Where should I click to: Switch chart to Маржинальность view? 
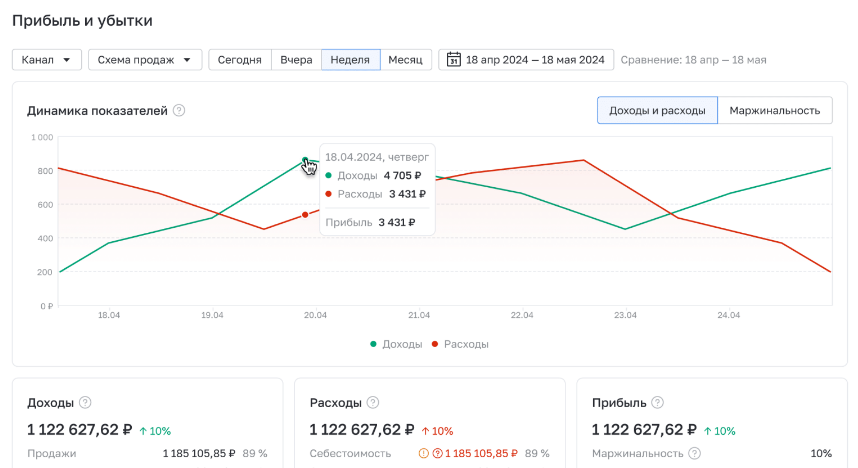[x=775, y=110]
